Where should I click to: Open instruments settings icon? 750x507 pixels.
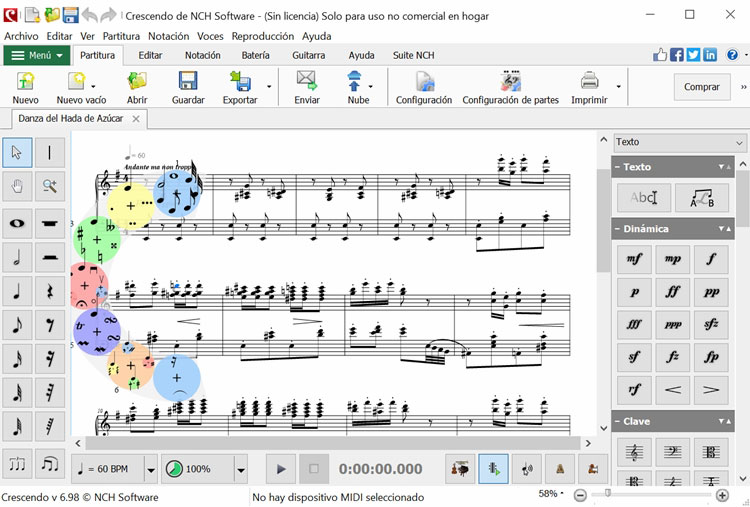[460, 469]
